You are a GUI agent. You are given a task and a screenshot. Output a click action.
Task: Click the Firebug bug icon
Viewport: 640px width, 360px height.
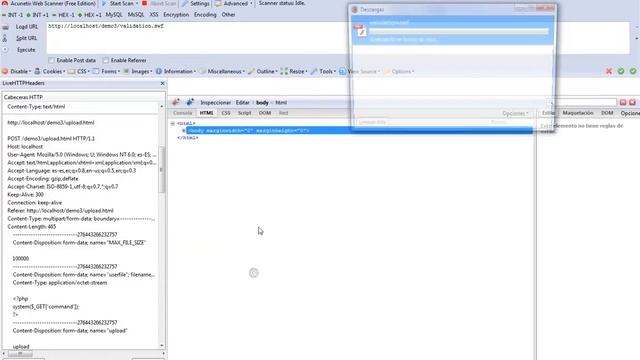pyautogui.click(x=176, y=102)
